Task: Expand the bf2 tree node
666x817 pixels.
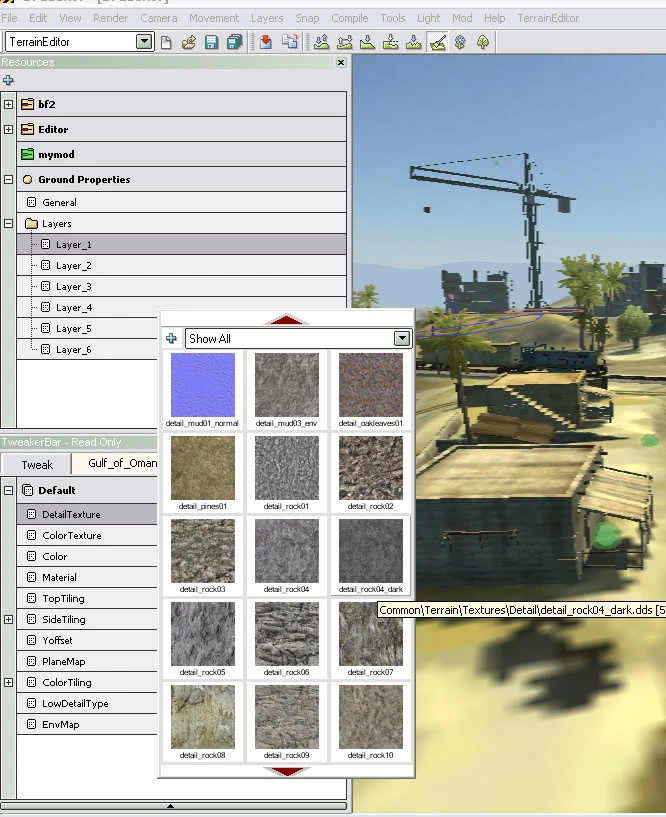Action: coord(8,104)
